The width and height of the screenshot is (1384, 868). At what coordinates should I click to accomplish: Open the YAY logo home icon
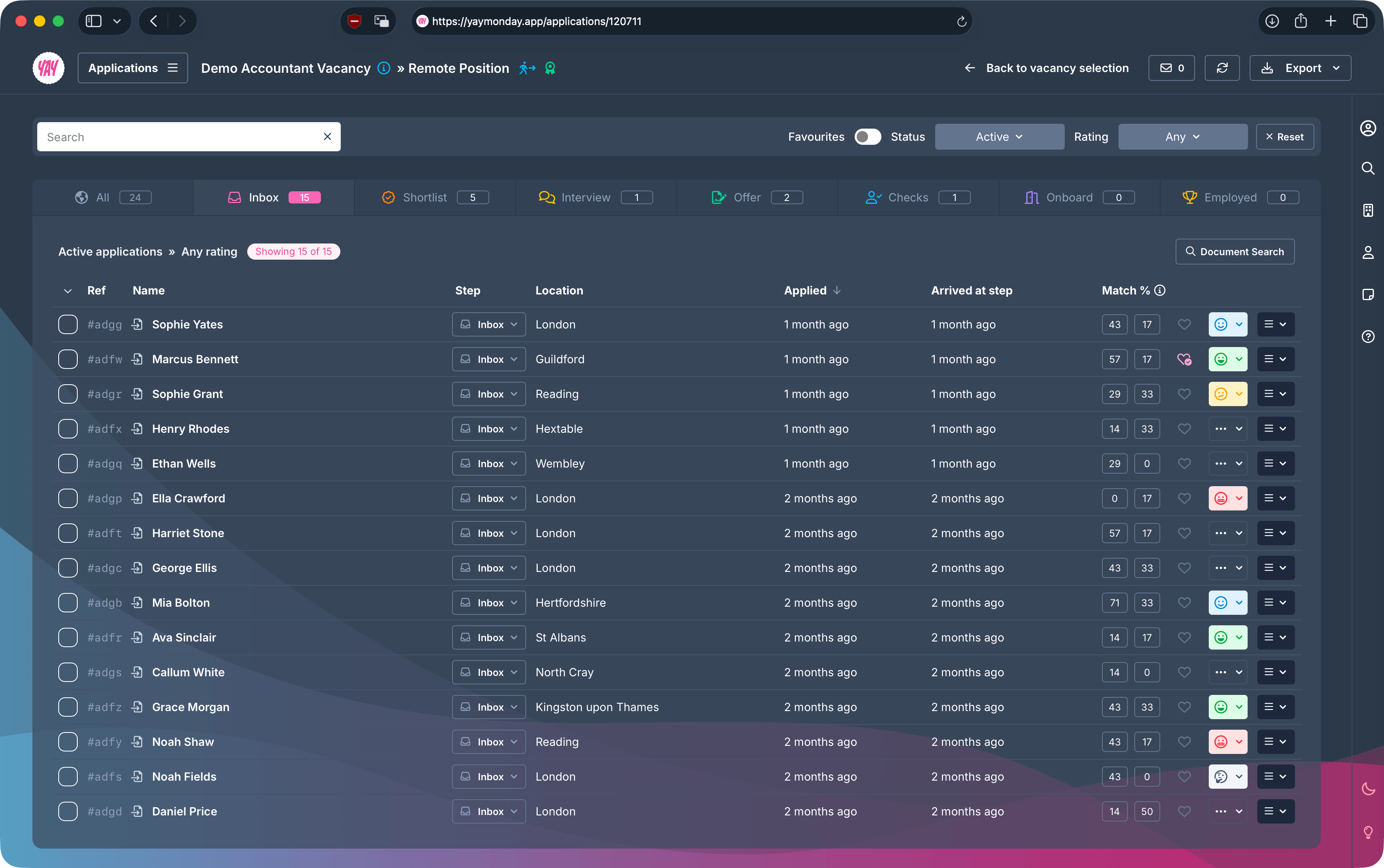point(48,68)
